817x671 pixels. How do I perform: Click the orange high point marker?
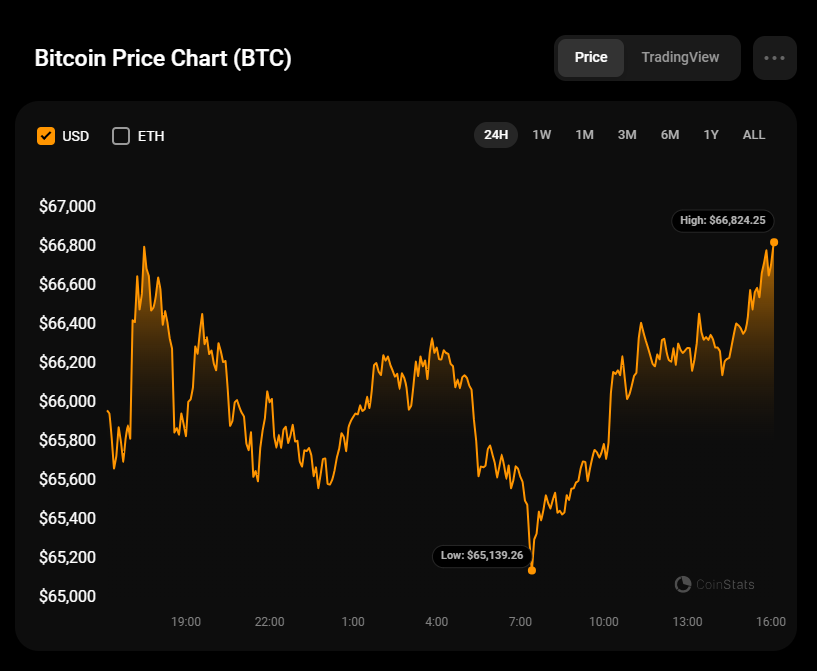[774, 242]
